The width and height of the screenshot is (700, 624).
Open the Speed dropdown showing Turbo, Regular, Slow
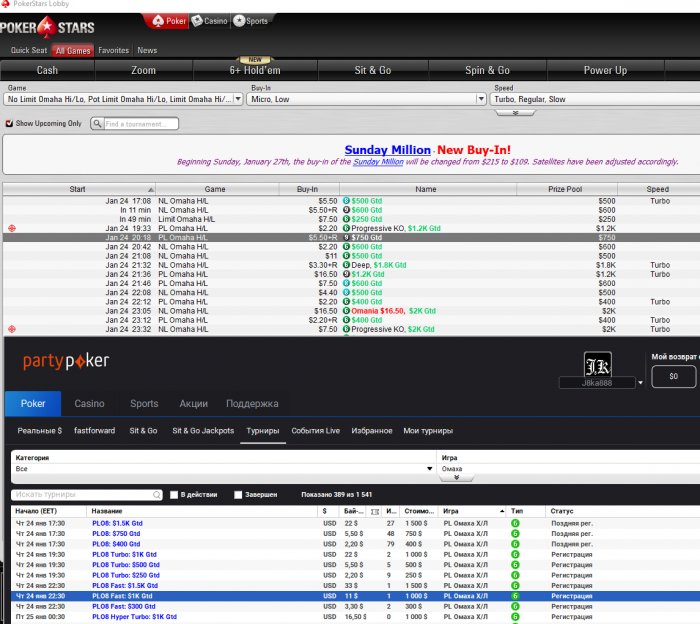(595, 99)
